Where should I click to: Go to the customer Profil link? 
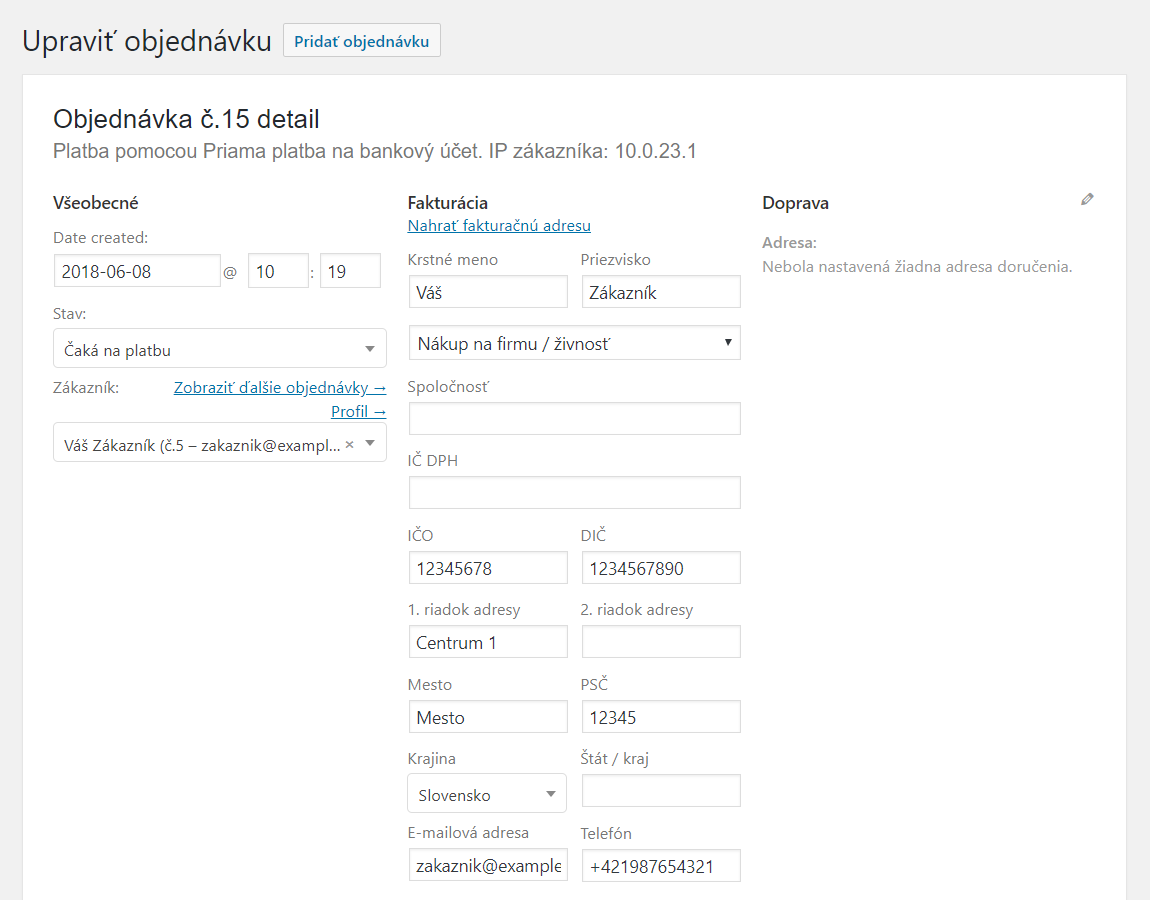(358, 412)
